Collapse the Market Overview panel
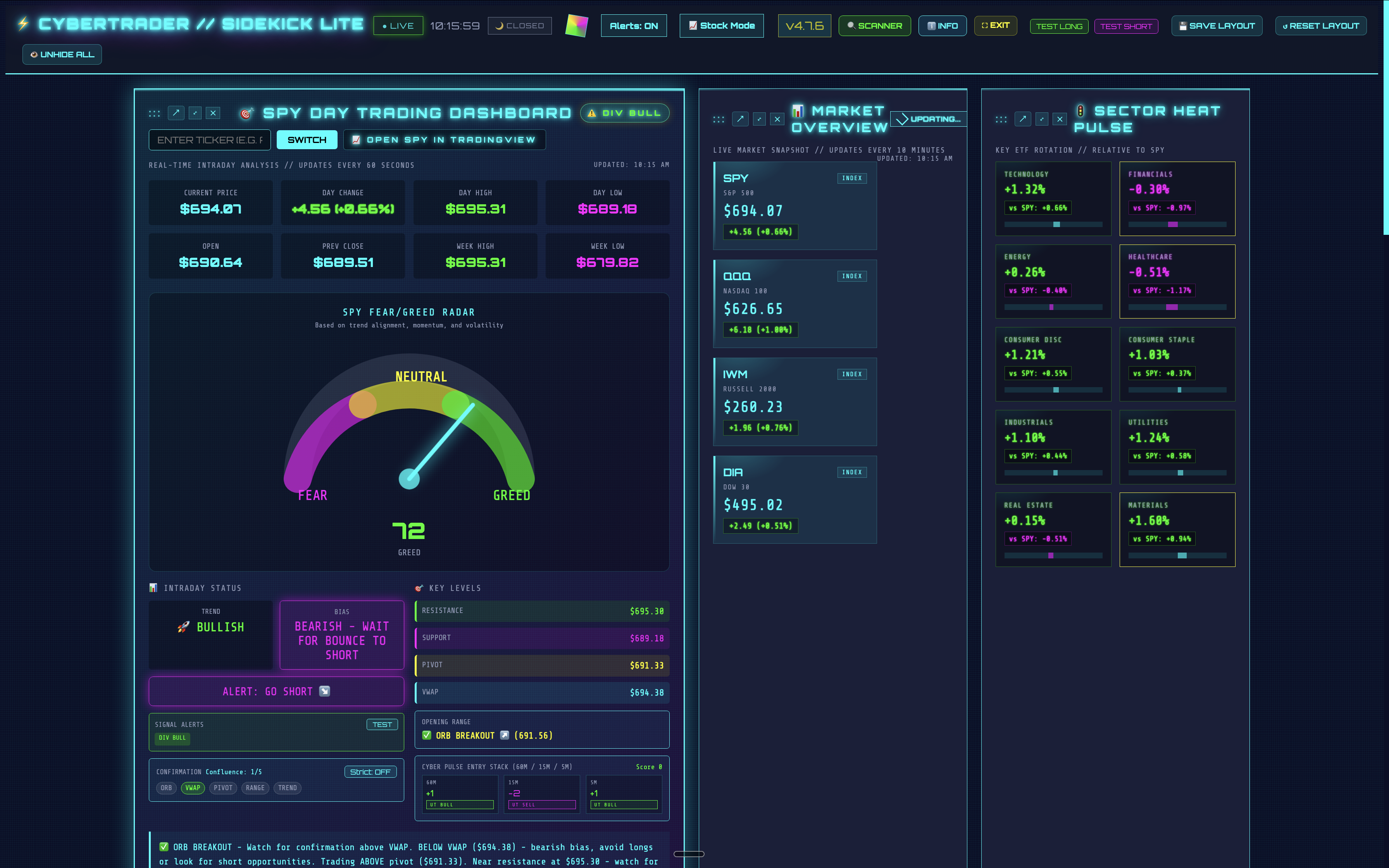The width and height of the screenshot is (1389, 868). click(759, 119)
